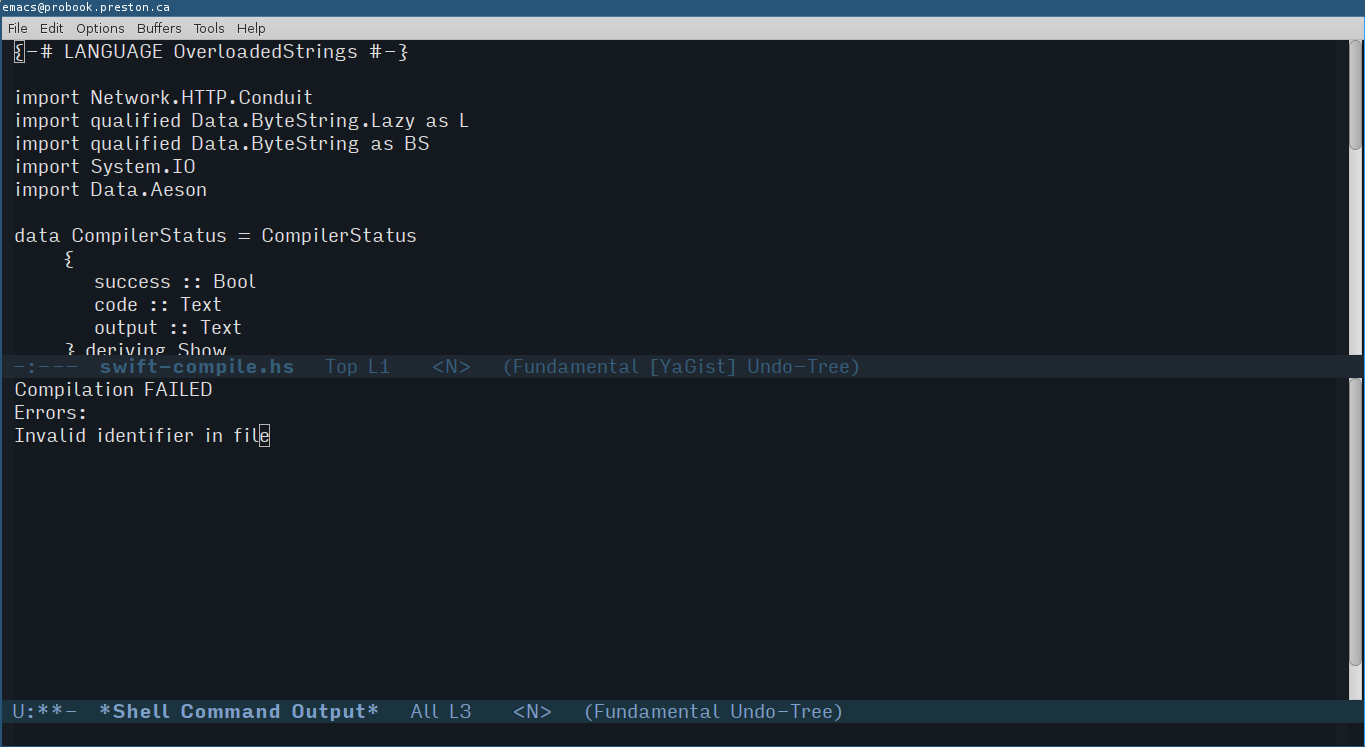The image size is (1365, 747).
Task: Place cursor on 'LANGUAGE OverloadedStrings' pragma line
Action: [211, 52]
